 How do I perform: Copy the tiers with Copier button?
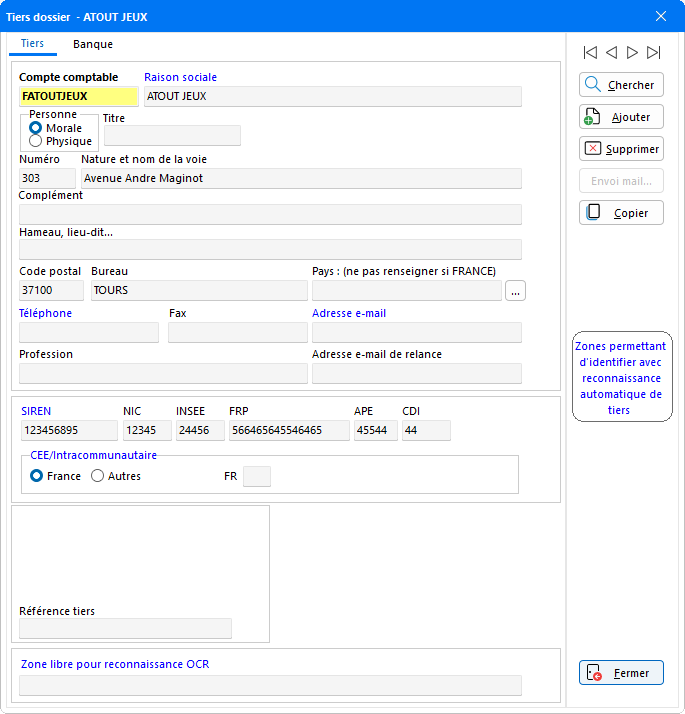(x=621, y=213)
